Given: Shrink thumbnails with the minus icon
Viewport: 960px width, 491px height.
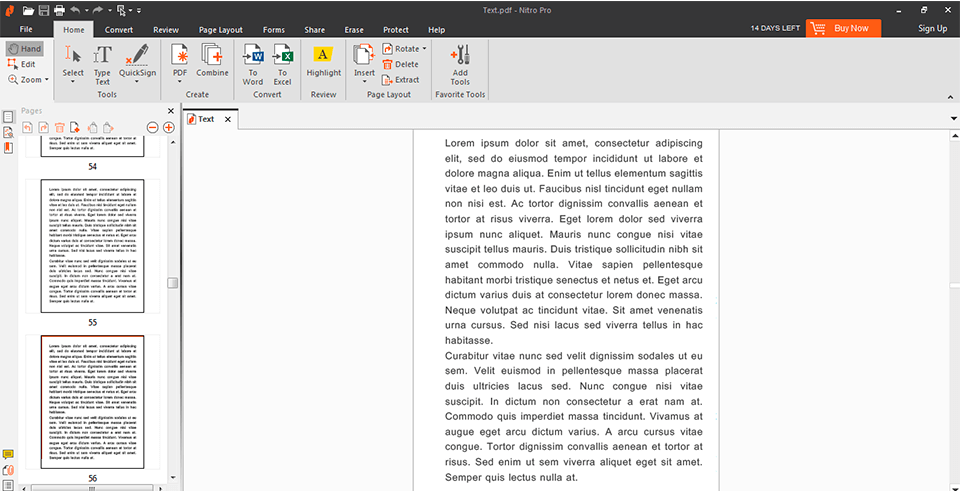Looking at the screenshot, I should pos(153,128).
